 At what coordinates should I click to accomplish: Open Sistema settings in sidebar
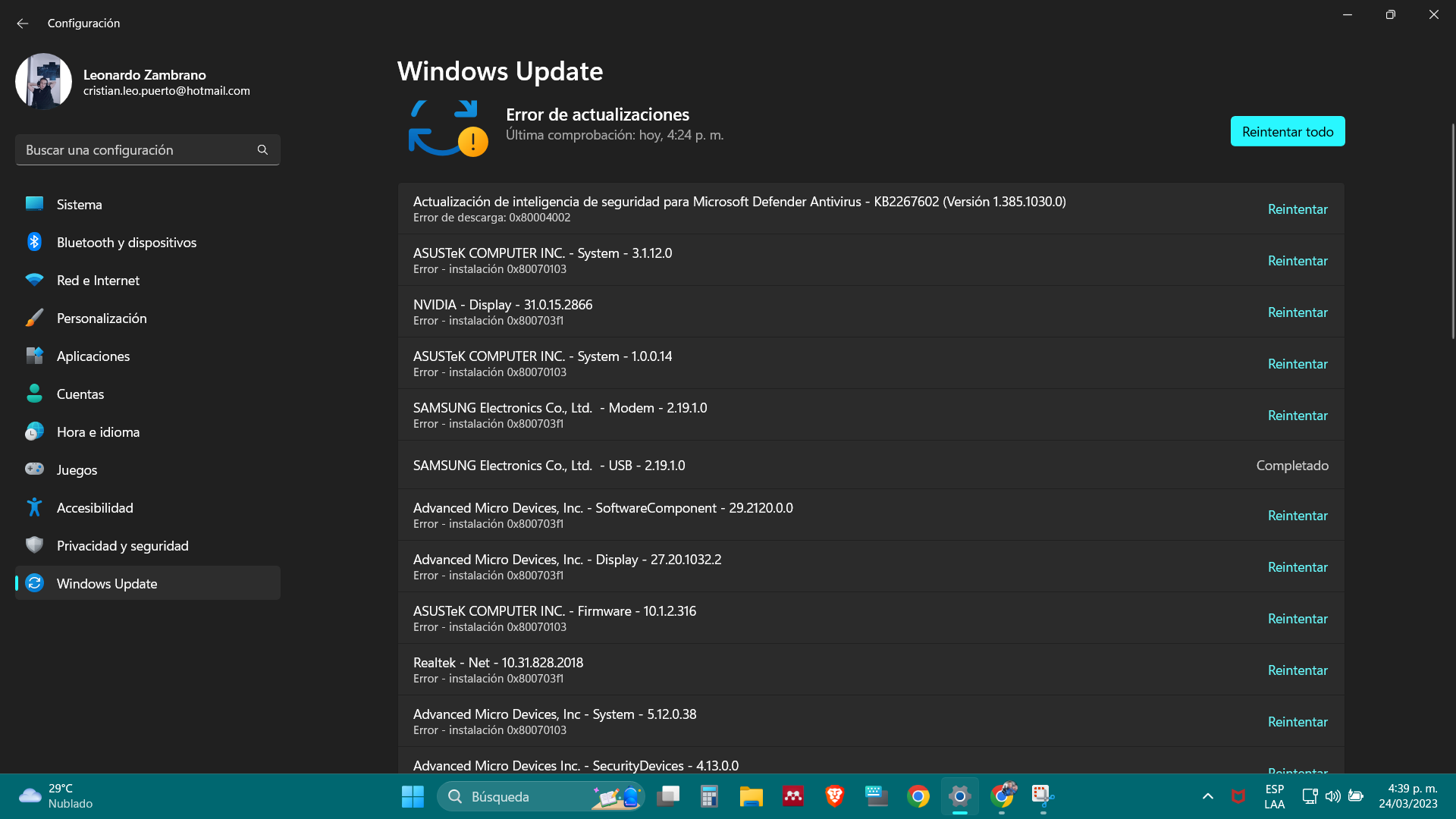click(x=148, y=205)
